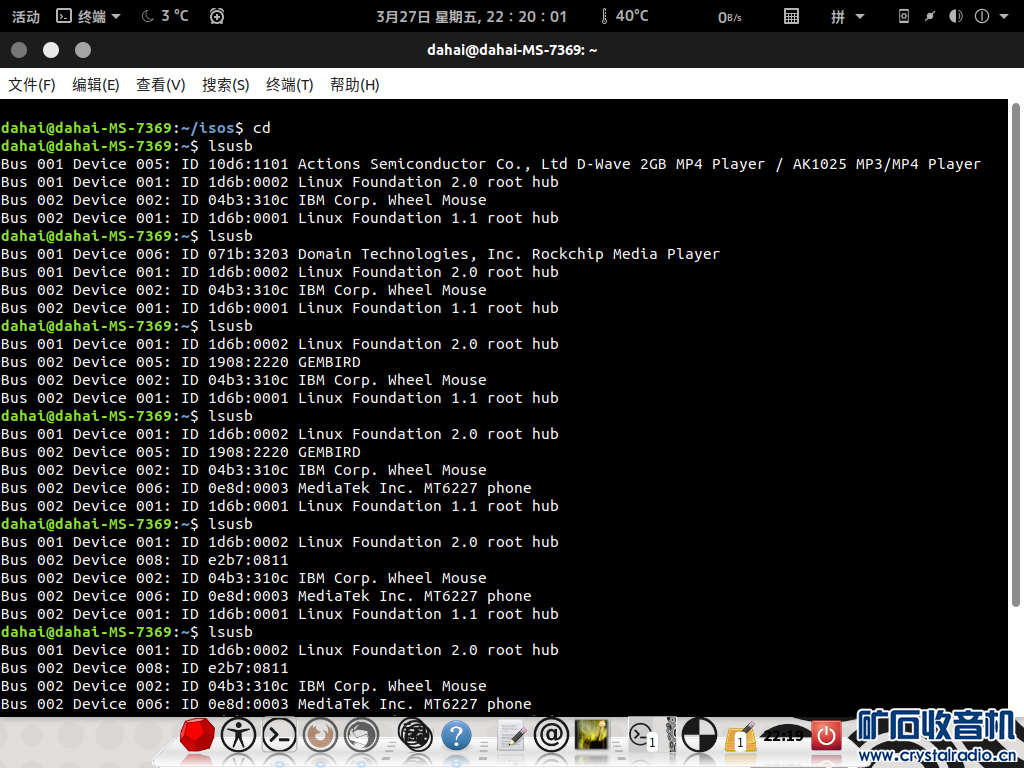Open the 拼 input method dropdown
Image resolution: width=1024 pixels, height=768 pixels.
pyautogui.click(x=847, y=16)
